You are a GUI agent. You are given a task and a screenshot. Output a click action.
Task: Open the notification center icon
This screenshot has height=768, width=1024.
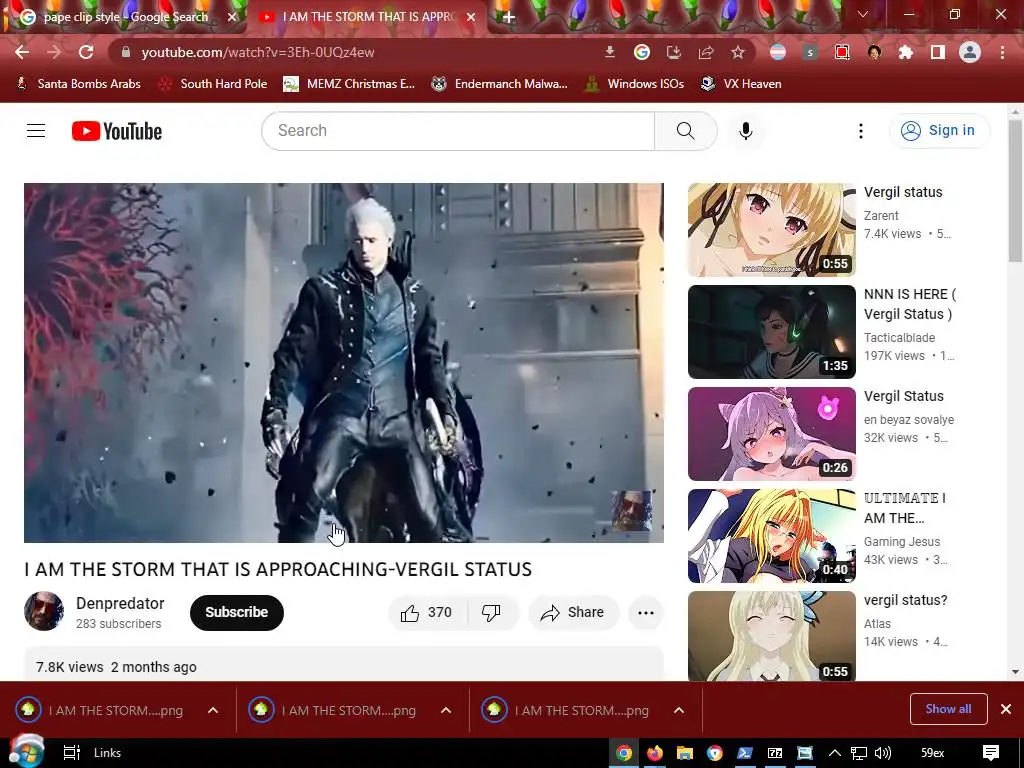[991, 753]
